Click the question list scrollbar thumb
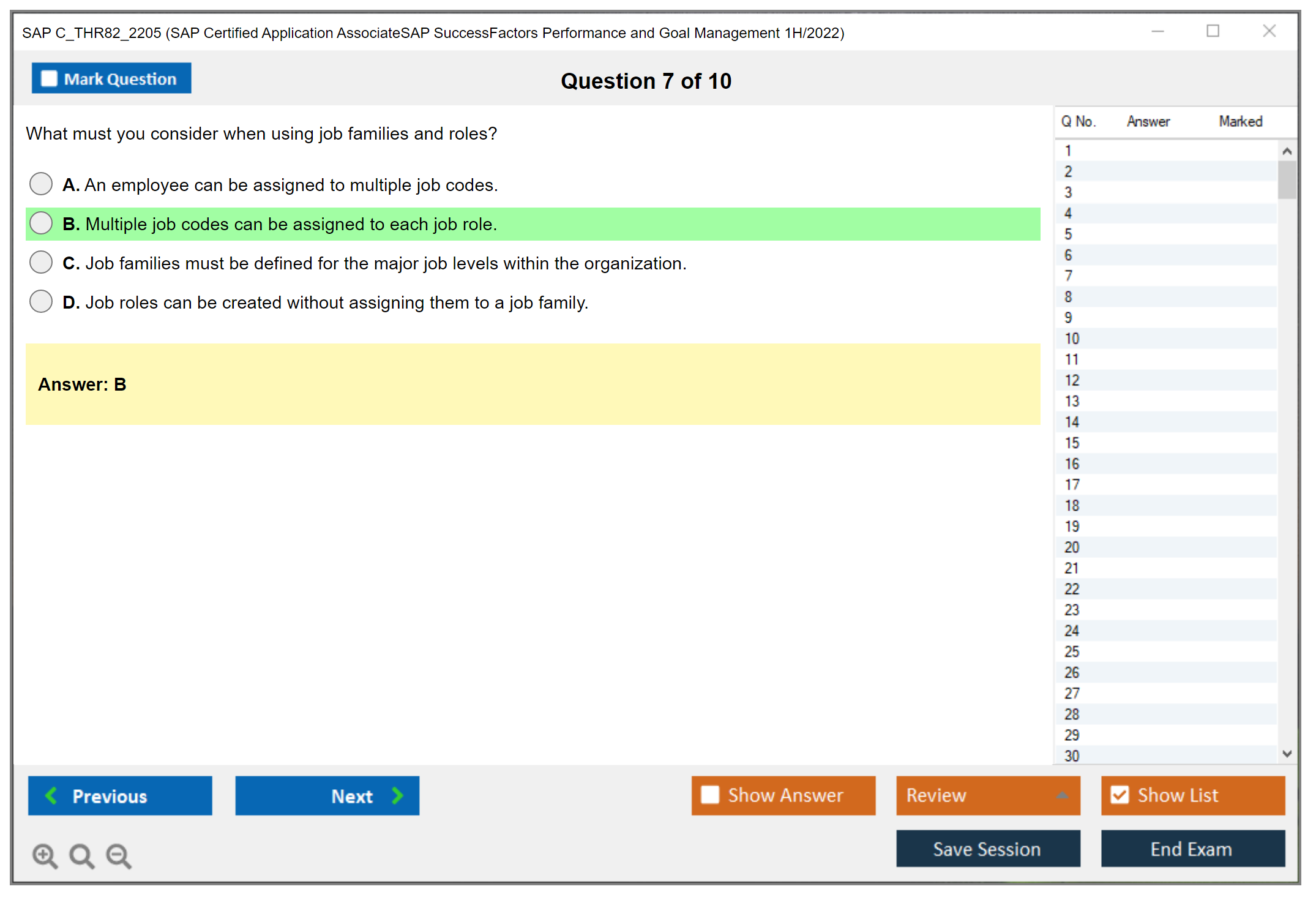This screenshot has height=900, width=1316. tap(1287, 179)
